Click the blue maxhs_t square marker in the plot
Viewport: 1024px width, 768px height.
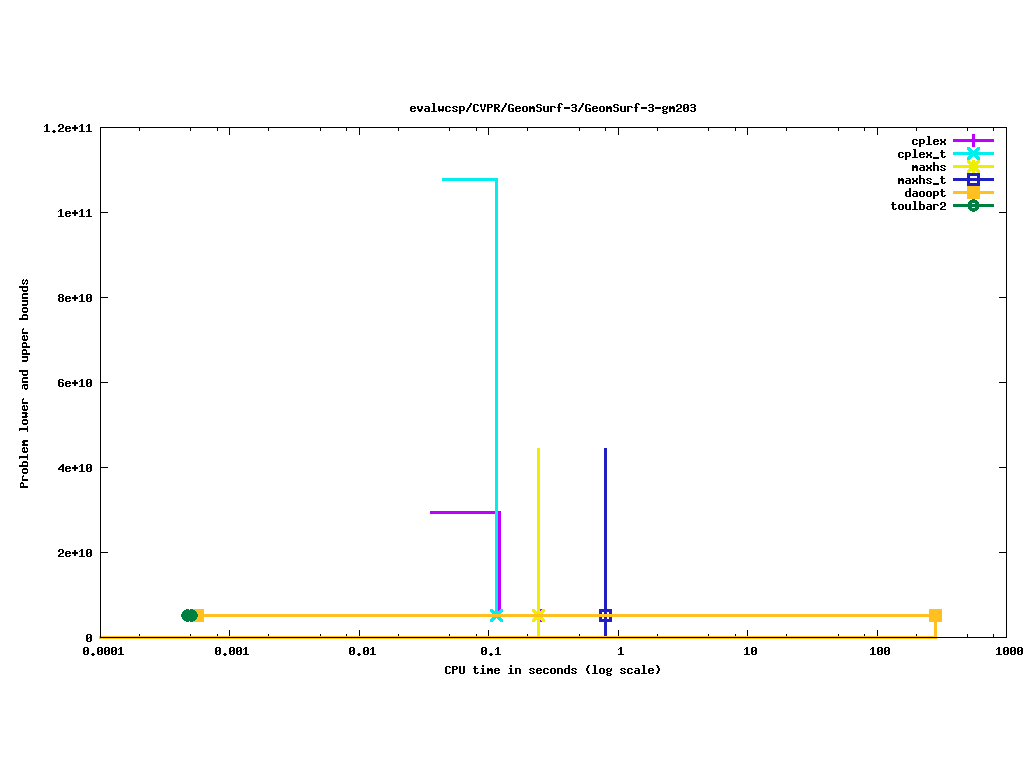[605, 615]
